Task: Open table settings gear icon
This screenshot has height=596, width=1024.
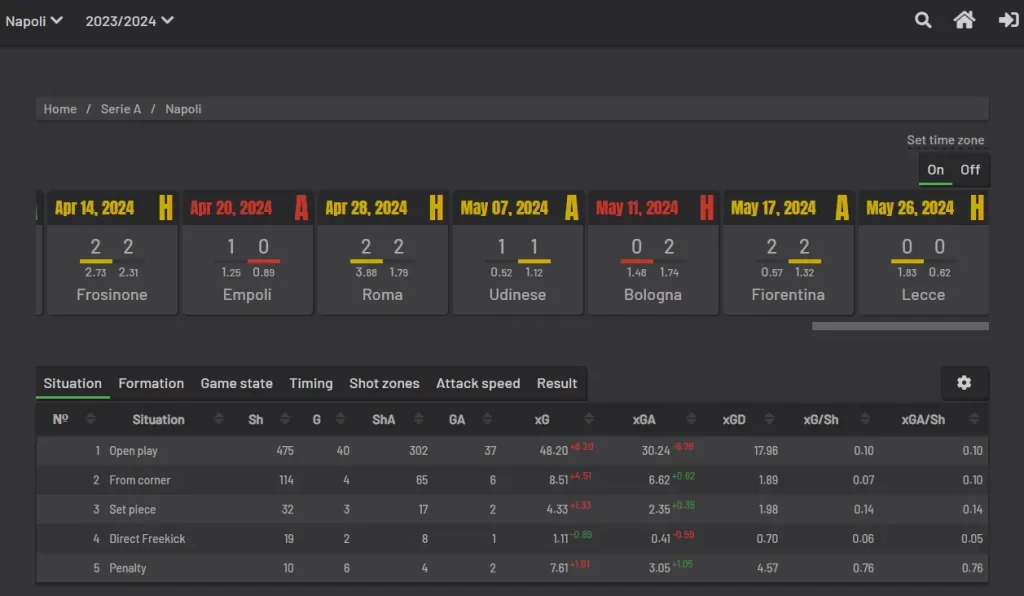Action: (x=964, y=383)
